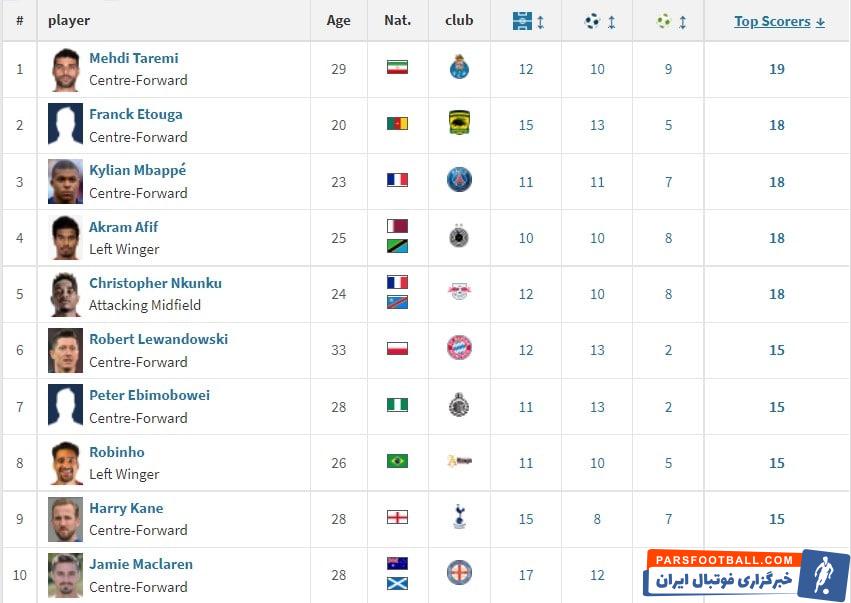
Task: Click RB Leipzig club crest
Action: [459, 292]
